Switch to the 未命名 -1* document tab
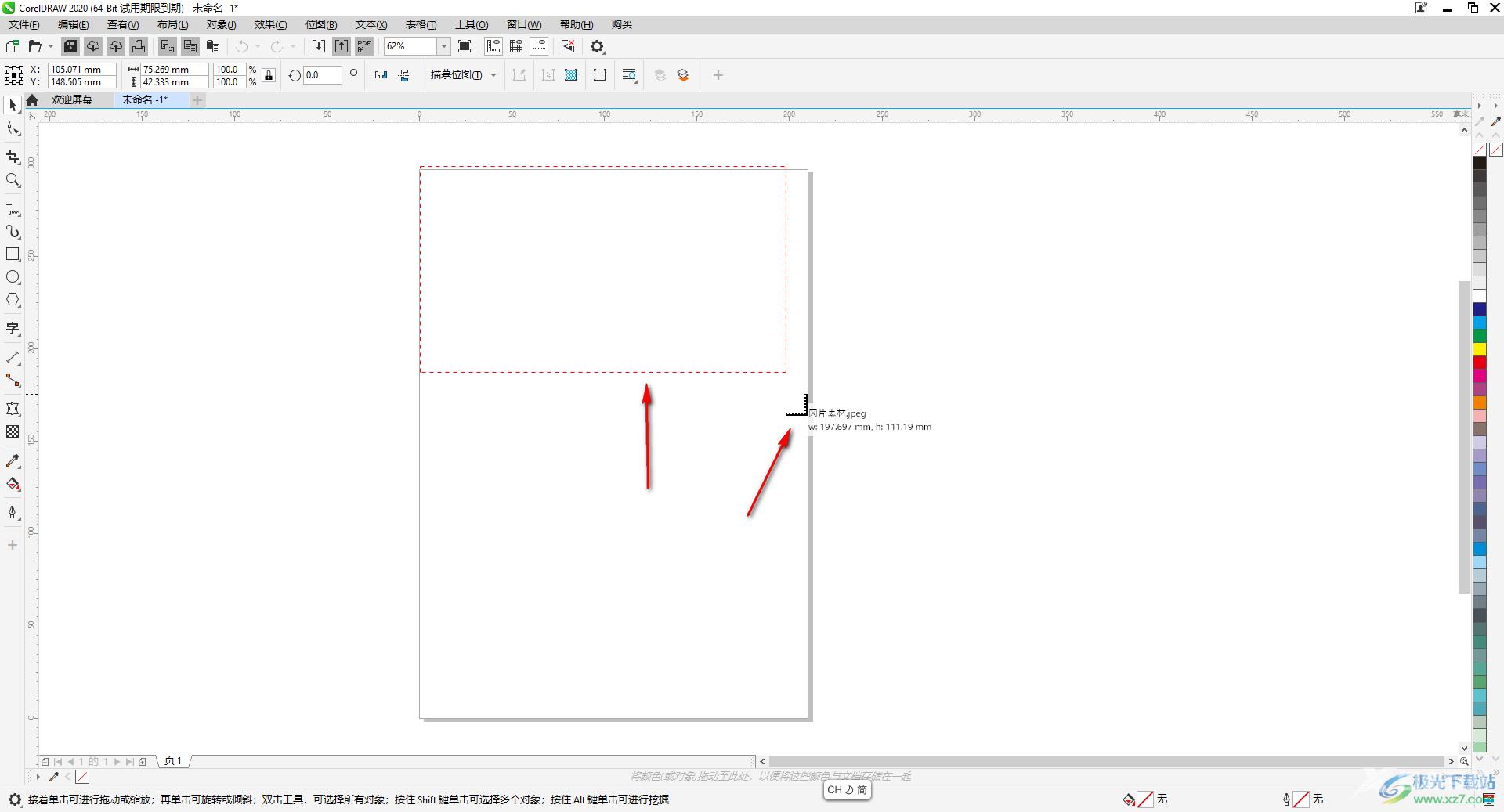The image size is (1504, 812). point(145,99)
